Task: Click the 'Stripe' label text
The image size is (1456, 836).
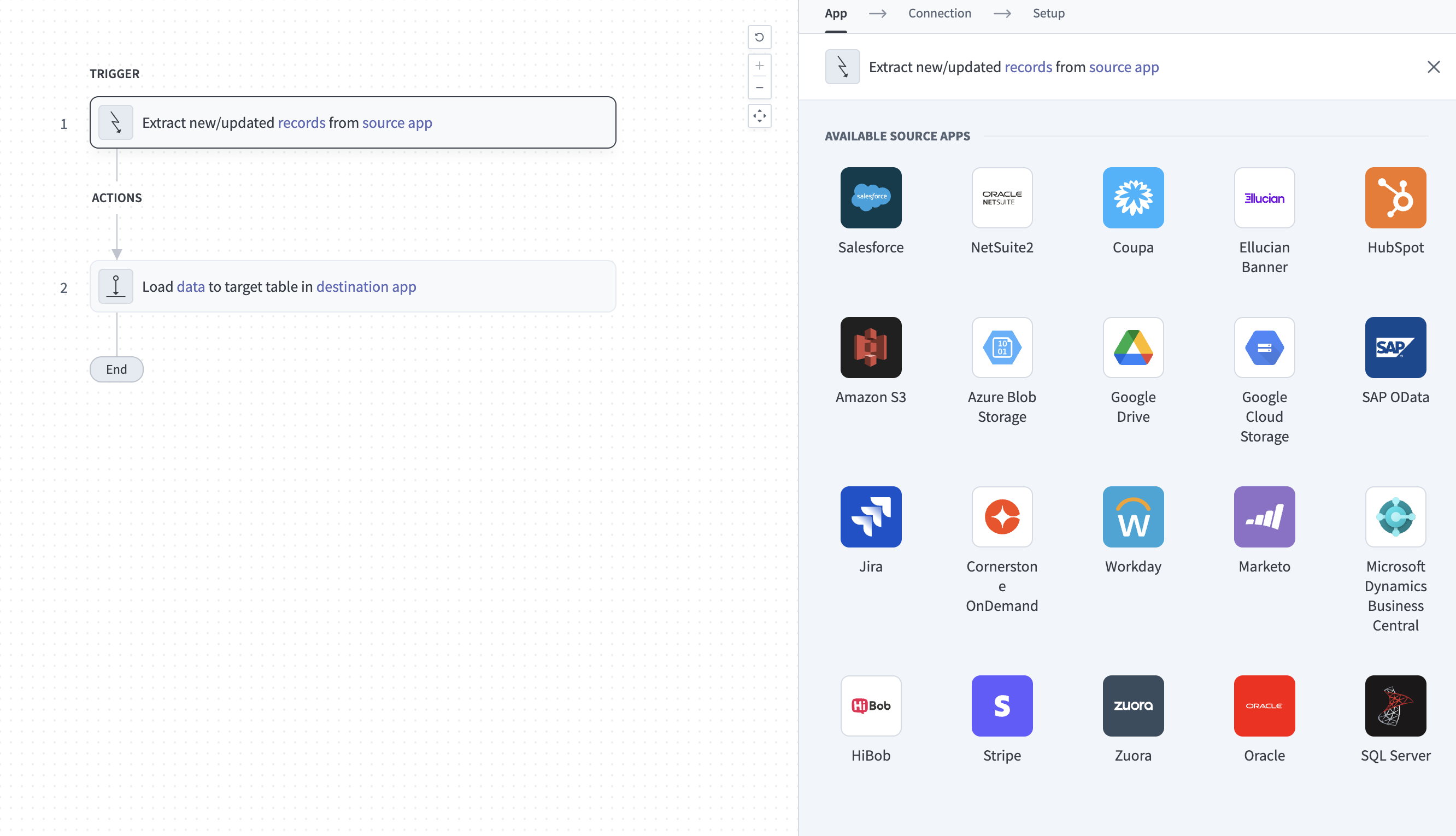Action: tap(1002, 756)
